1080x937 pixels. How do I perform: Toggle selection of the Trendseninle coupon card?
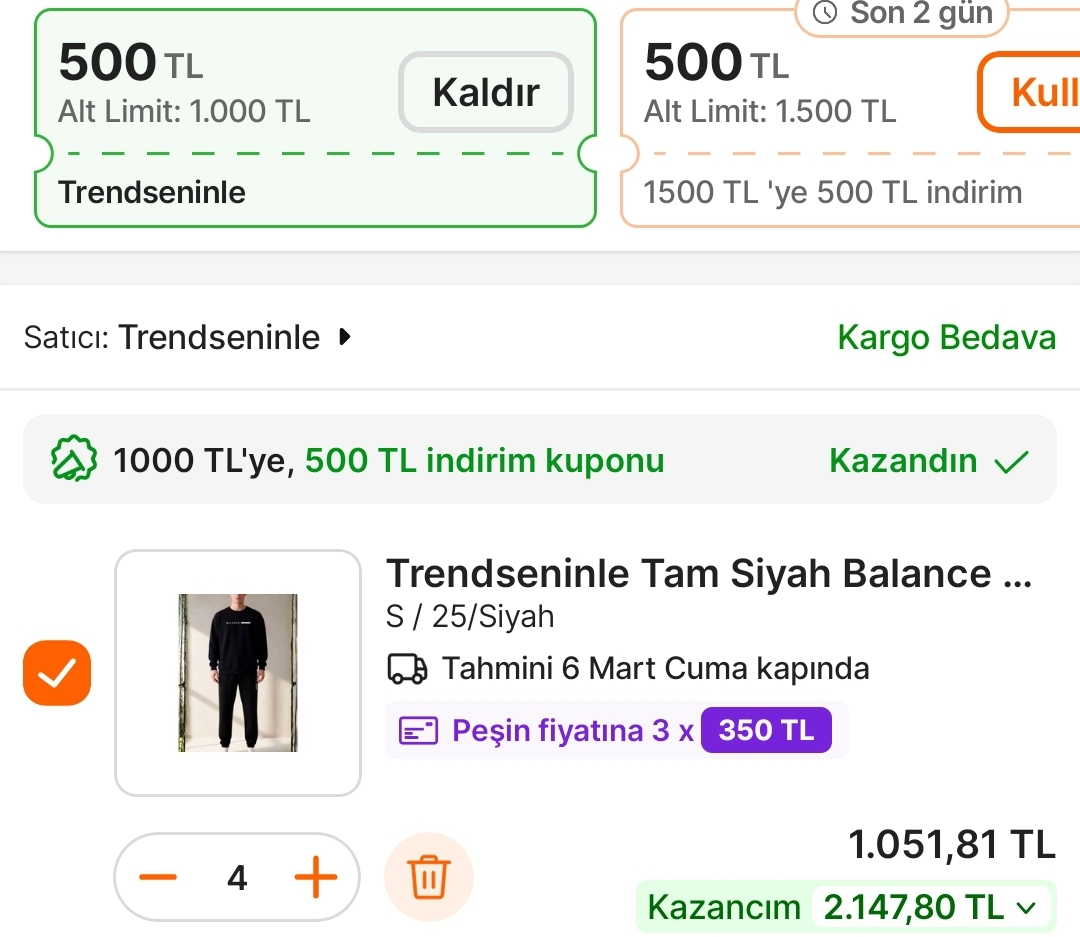click(x=315, y=115)
